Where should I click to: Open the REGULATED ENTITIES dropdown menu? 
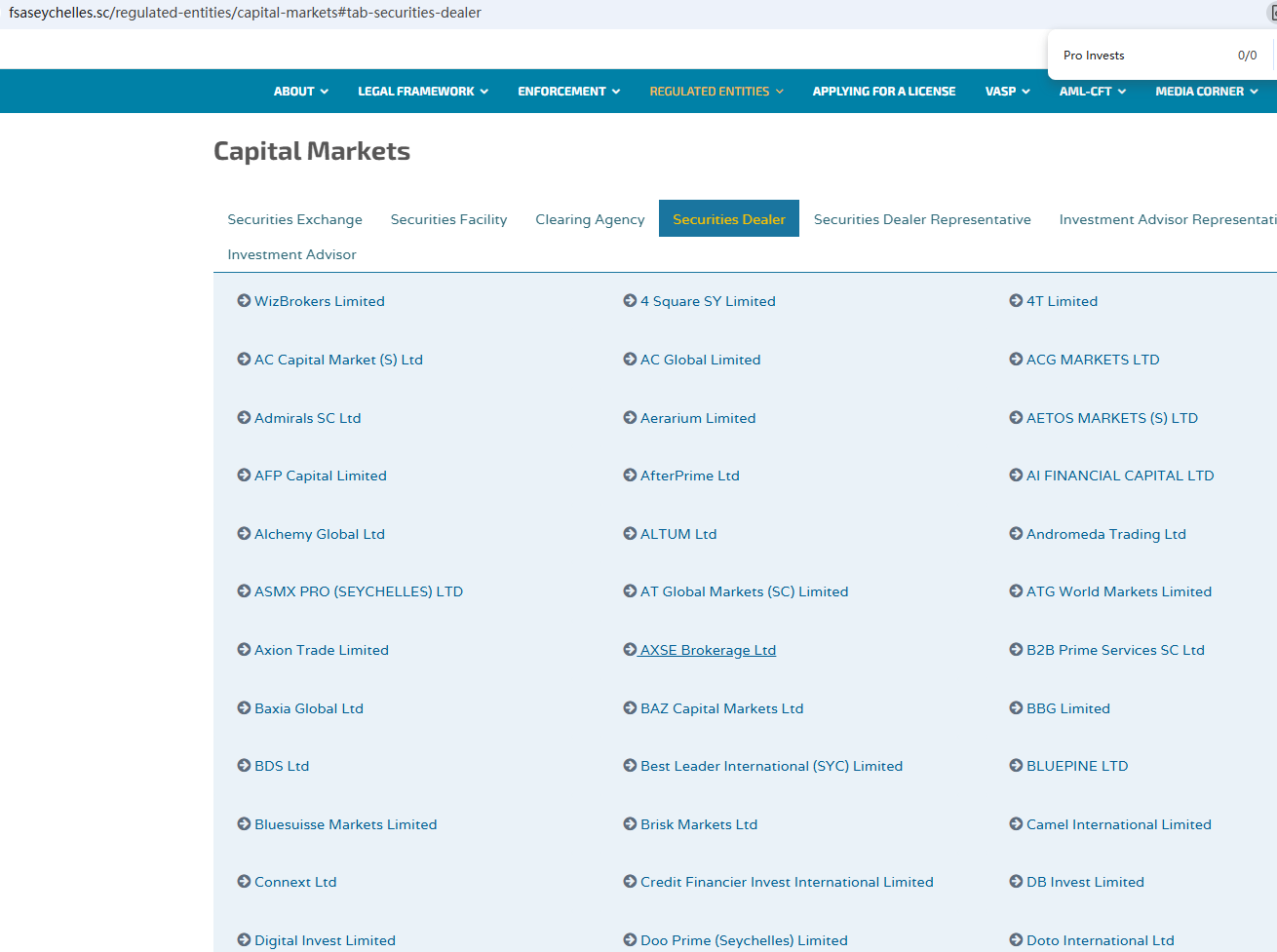pyautogui.click(x=716, y=92)
